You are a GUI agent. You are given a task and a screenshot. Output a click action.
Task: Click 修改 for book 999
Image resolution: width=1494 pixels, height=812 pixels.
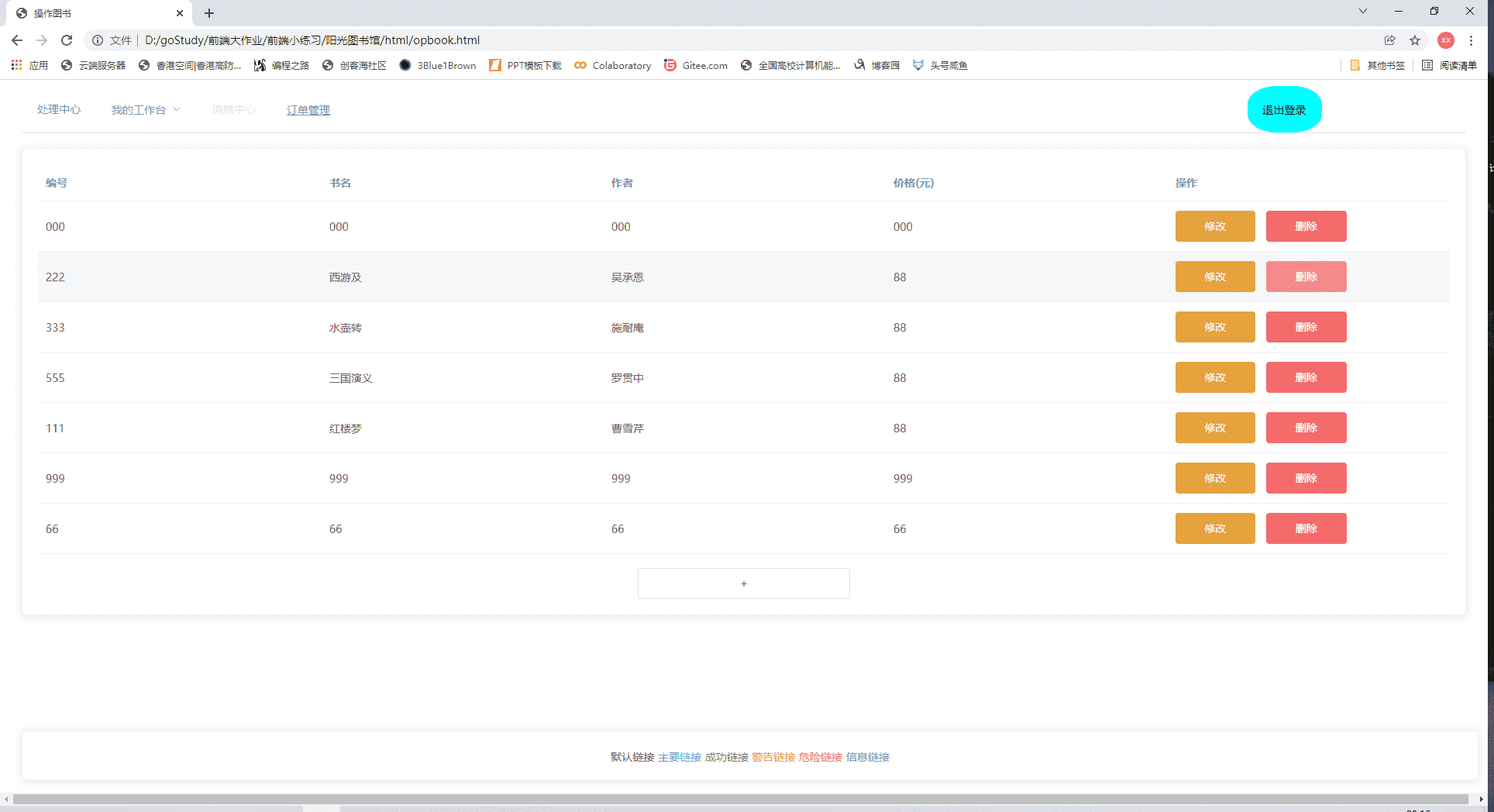[1215, 478]
